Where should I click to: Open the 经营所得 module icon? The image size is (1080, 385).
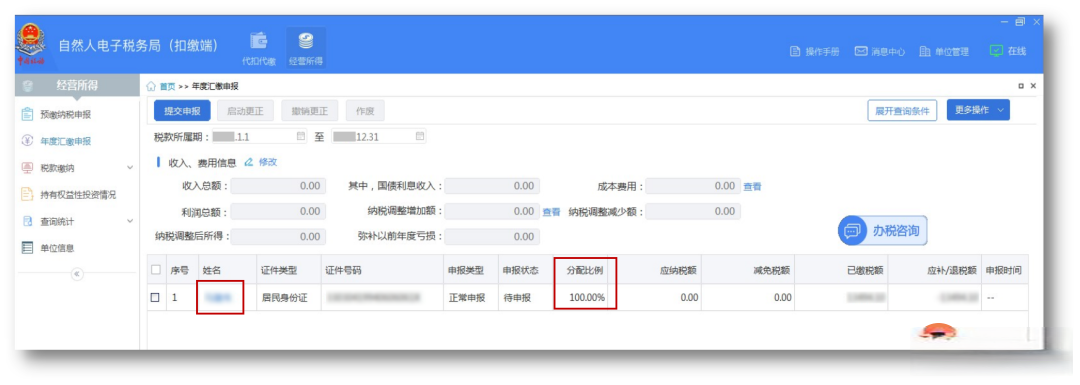tap(306, 47)
